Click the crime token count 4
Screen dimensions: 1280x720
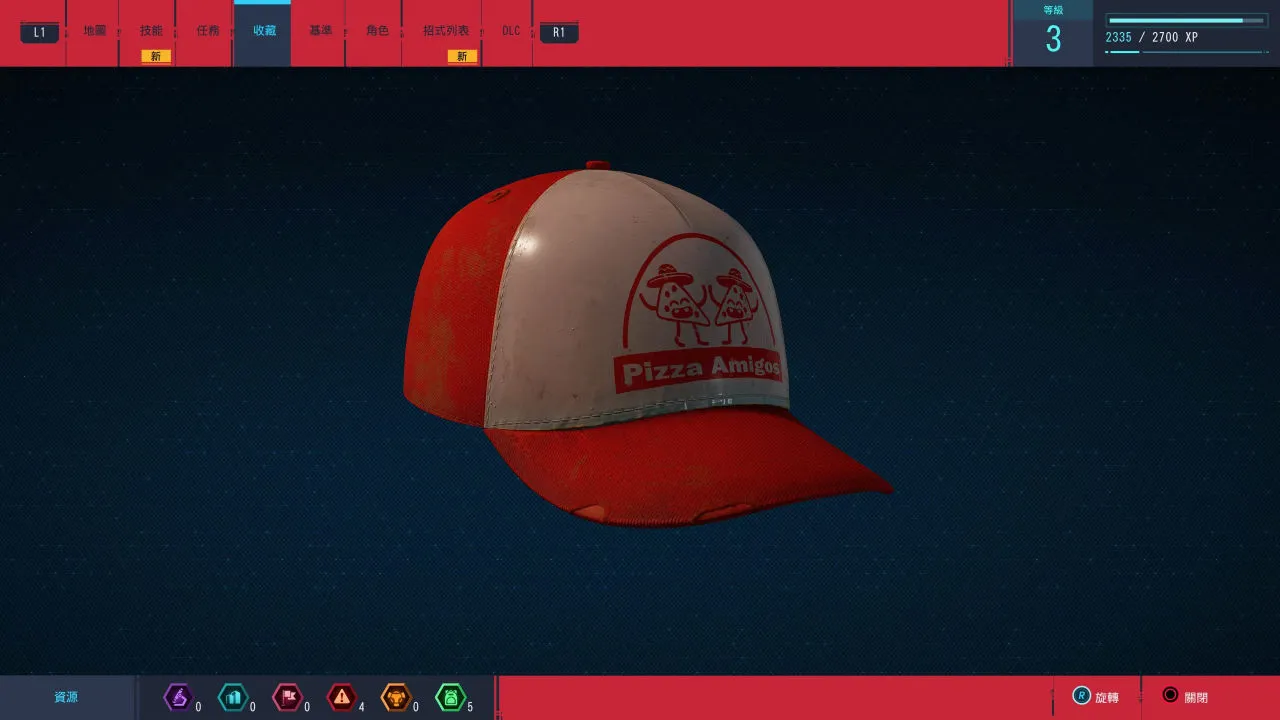click(x=361, y=707)
